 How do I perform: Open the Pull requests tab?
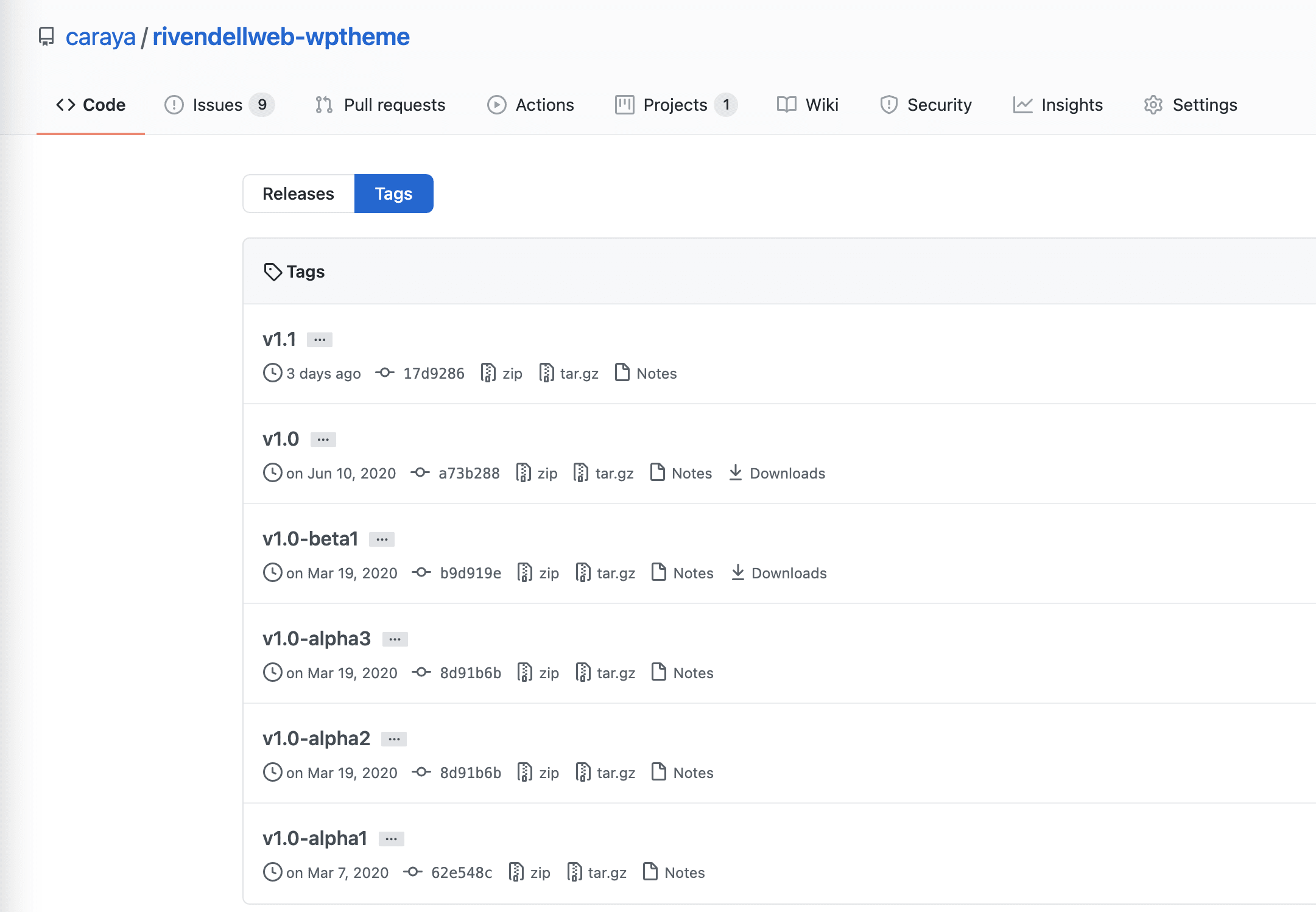(x=380, y=105)
